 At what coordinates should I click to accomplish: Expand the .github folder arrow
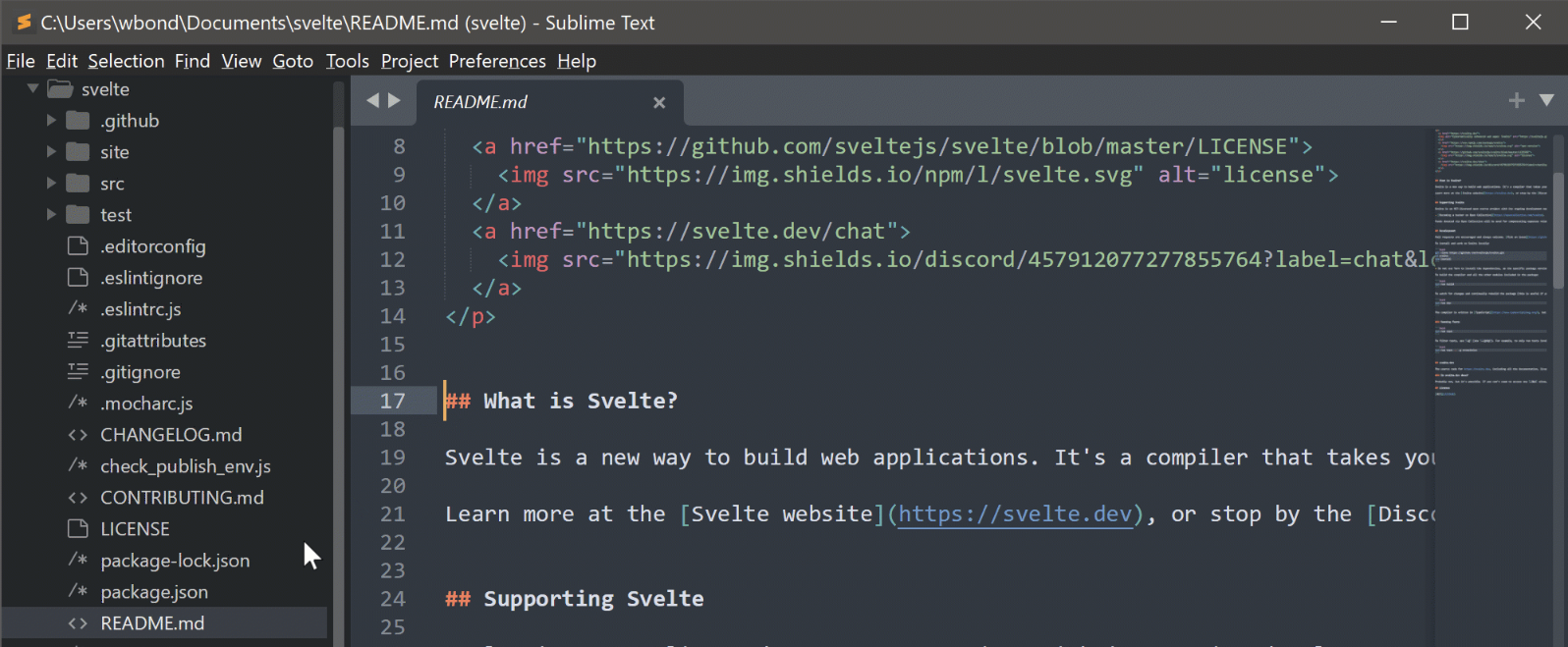click(x=51, y=120)
